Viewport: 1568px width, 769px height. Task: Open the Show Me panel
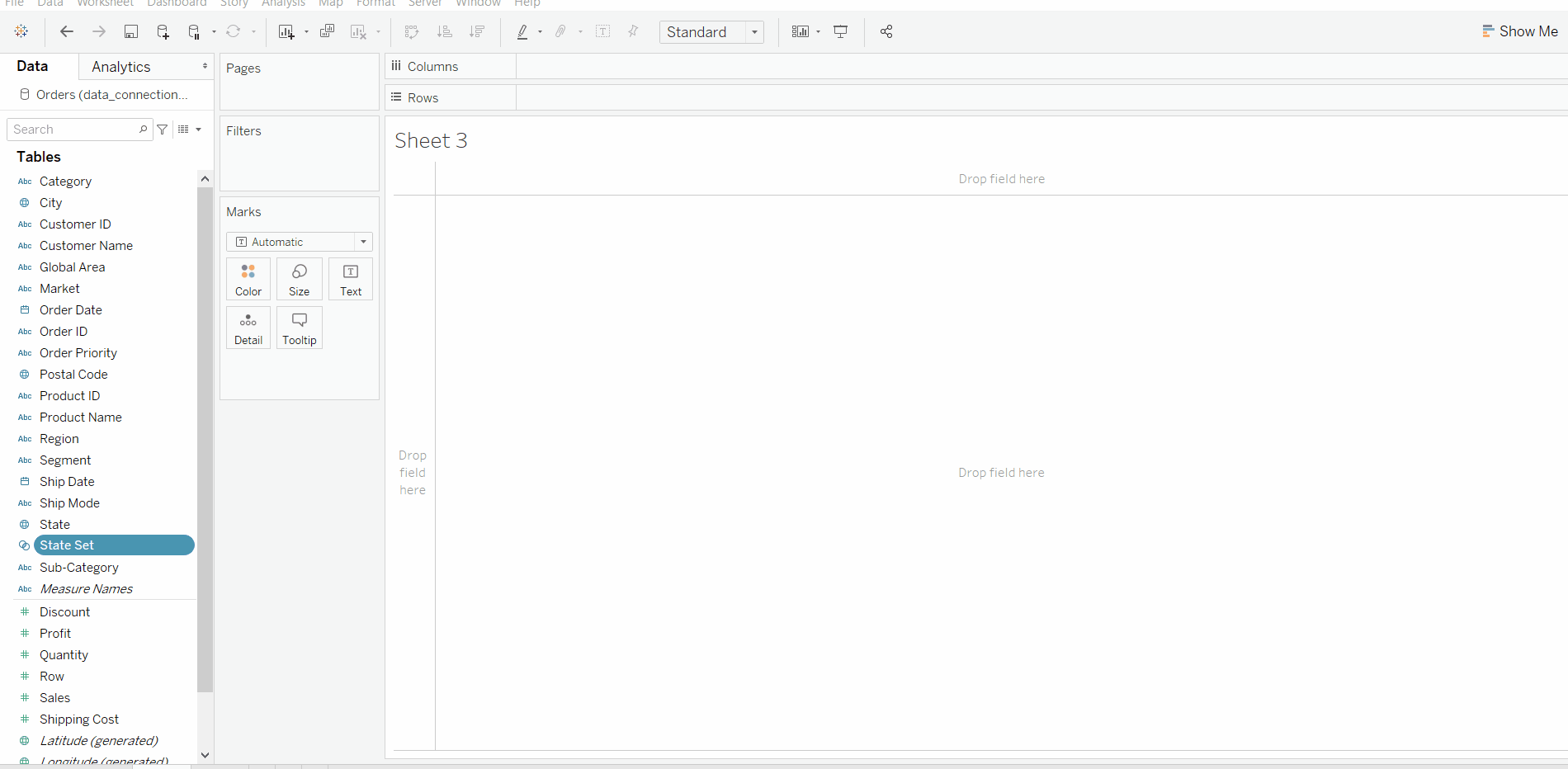click(1519, 31)
